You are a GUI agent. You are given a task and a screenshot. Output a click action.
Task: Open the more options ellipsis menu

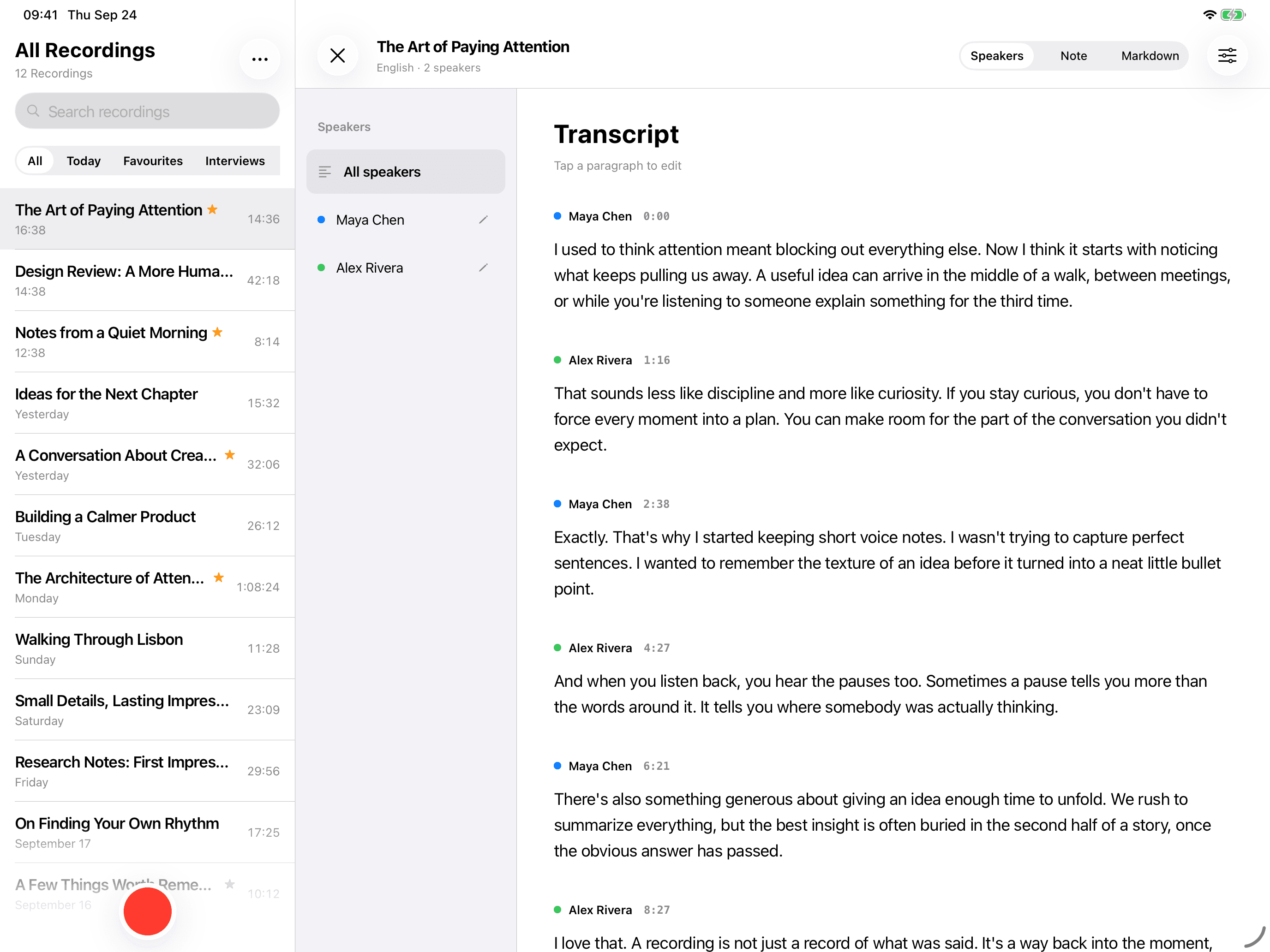coord(259,59)
